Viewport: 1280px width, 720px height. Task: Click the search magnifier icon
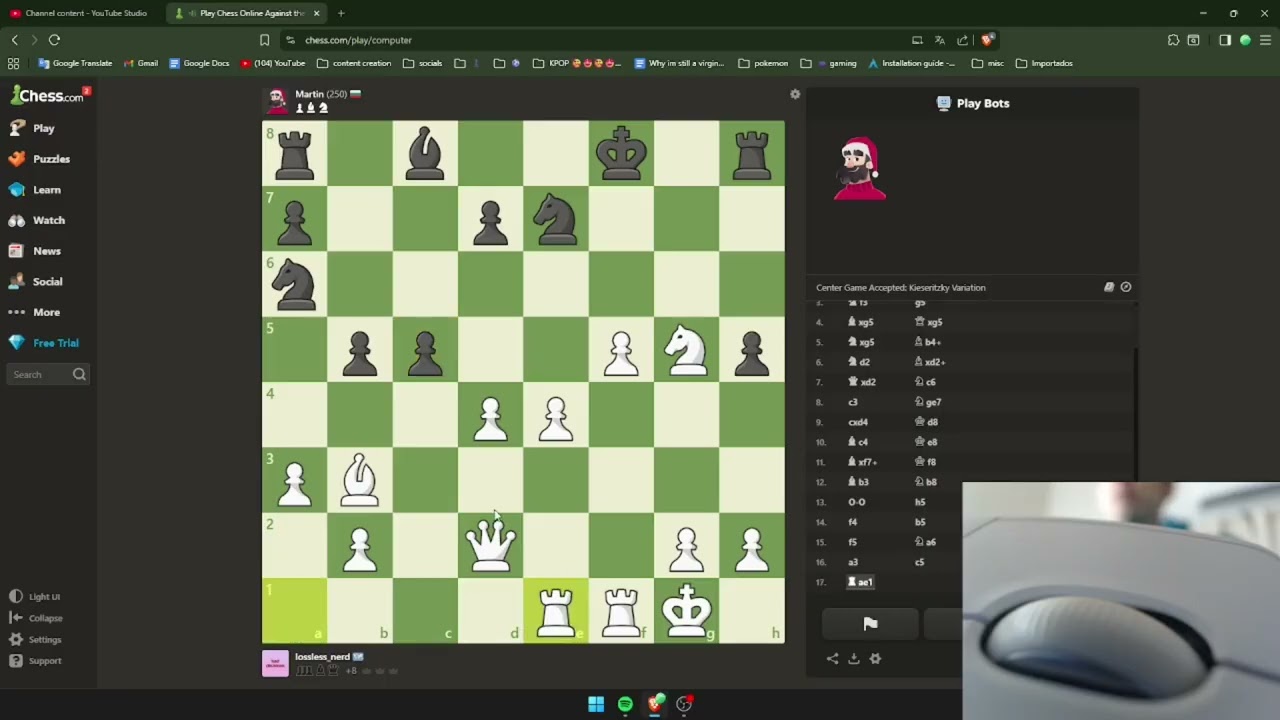tap(79, 374)
